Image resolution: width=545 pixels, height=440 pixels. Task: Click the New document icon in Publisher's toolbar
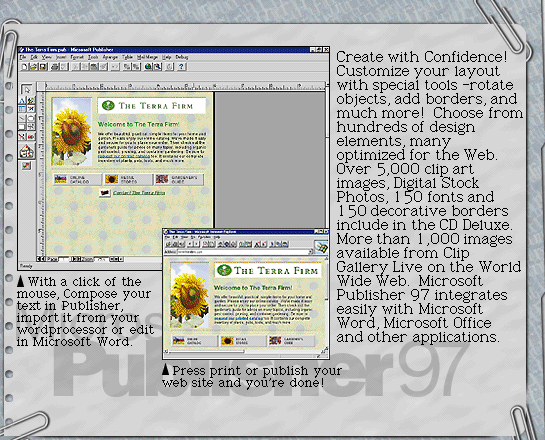[25, 67]
